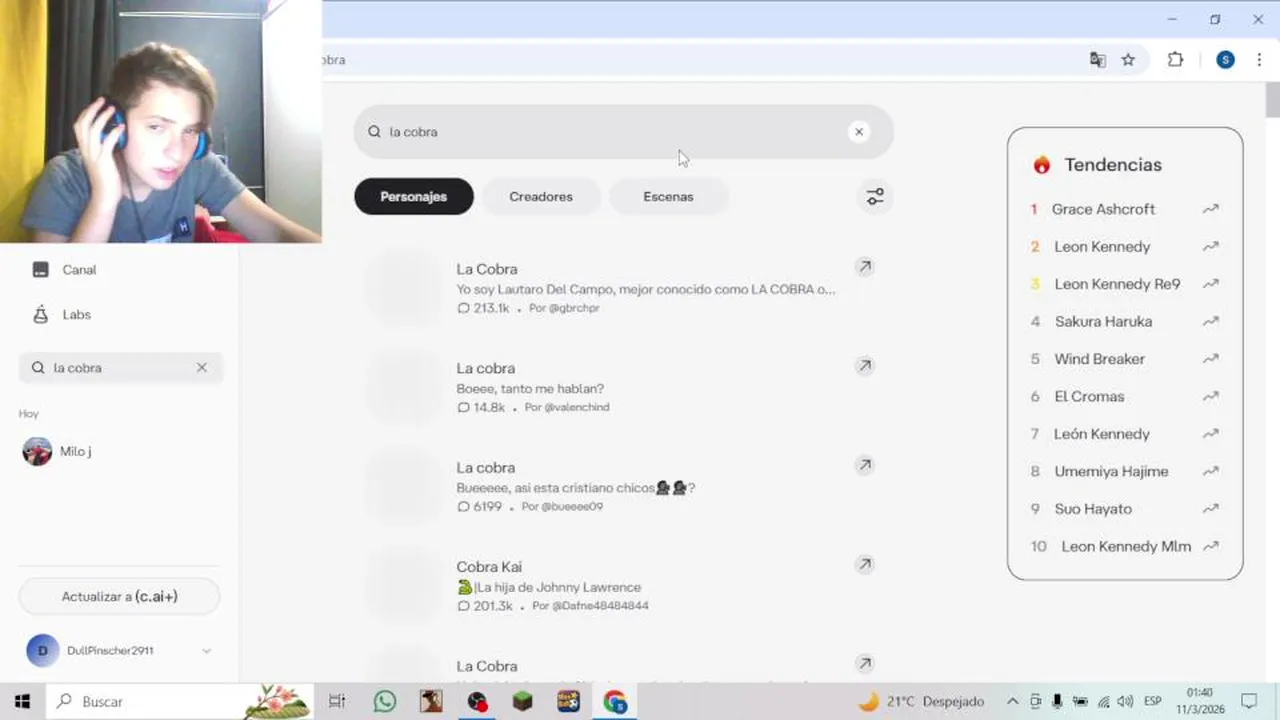Open Cobra Kai character arrow icon
Image resolution: width=1280 pixels, height=720 pixels.
tap(864, 564)
